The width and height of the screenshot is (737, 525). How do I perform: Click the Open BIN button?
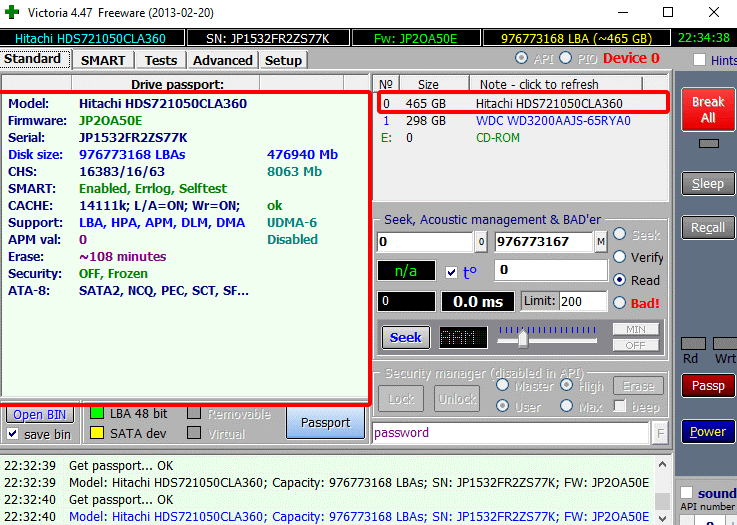39,415
